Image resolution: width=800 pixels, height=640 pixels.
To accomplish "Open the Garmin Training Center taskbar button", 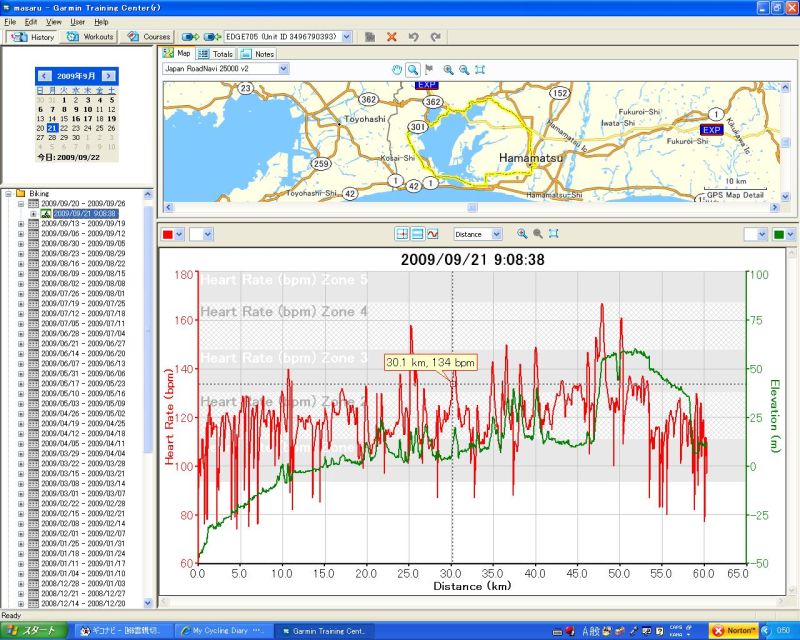I will point(323,631).
